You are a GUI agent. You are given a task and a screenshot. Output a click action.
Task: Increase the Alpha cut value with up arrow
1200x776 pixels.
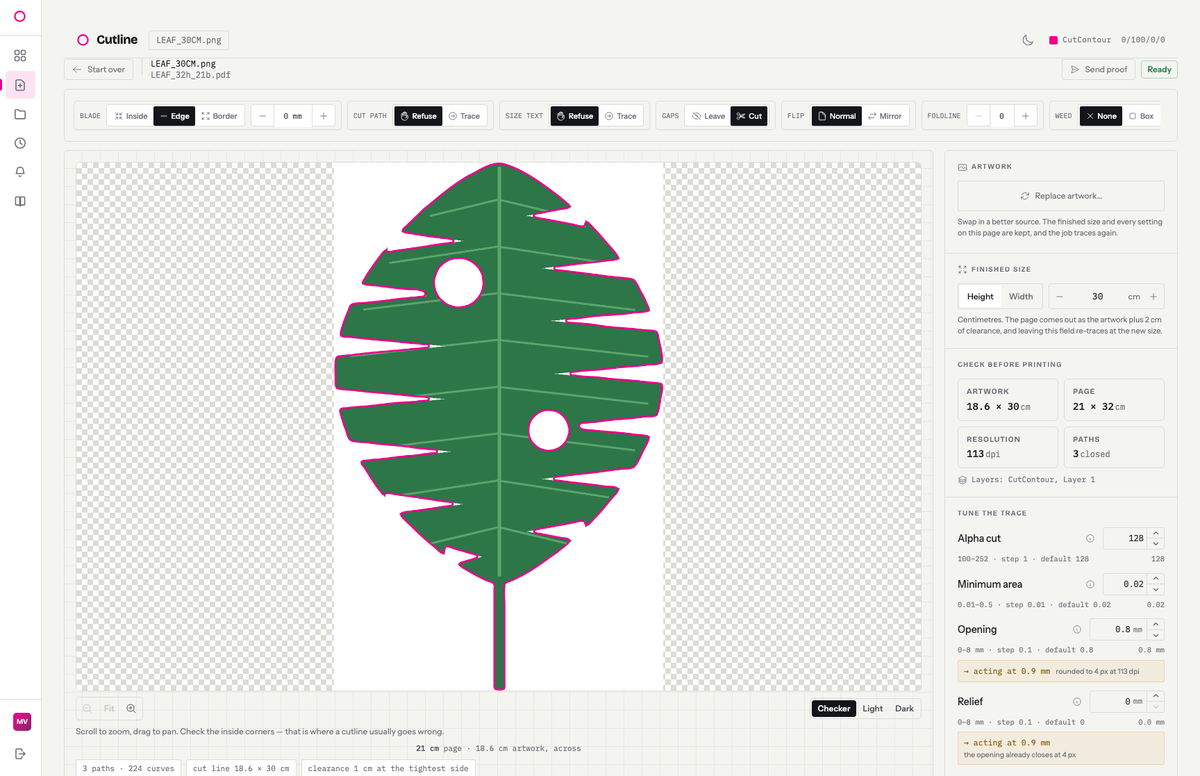coord(1156,533)
